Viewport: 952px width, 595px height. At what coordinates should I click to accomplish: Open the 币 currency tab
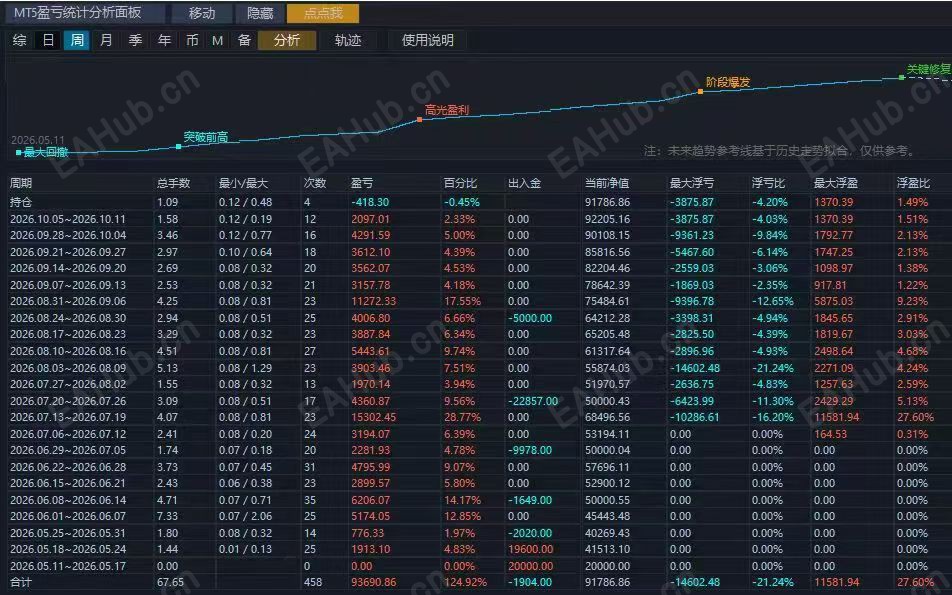click(192, 40)
